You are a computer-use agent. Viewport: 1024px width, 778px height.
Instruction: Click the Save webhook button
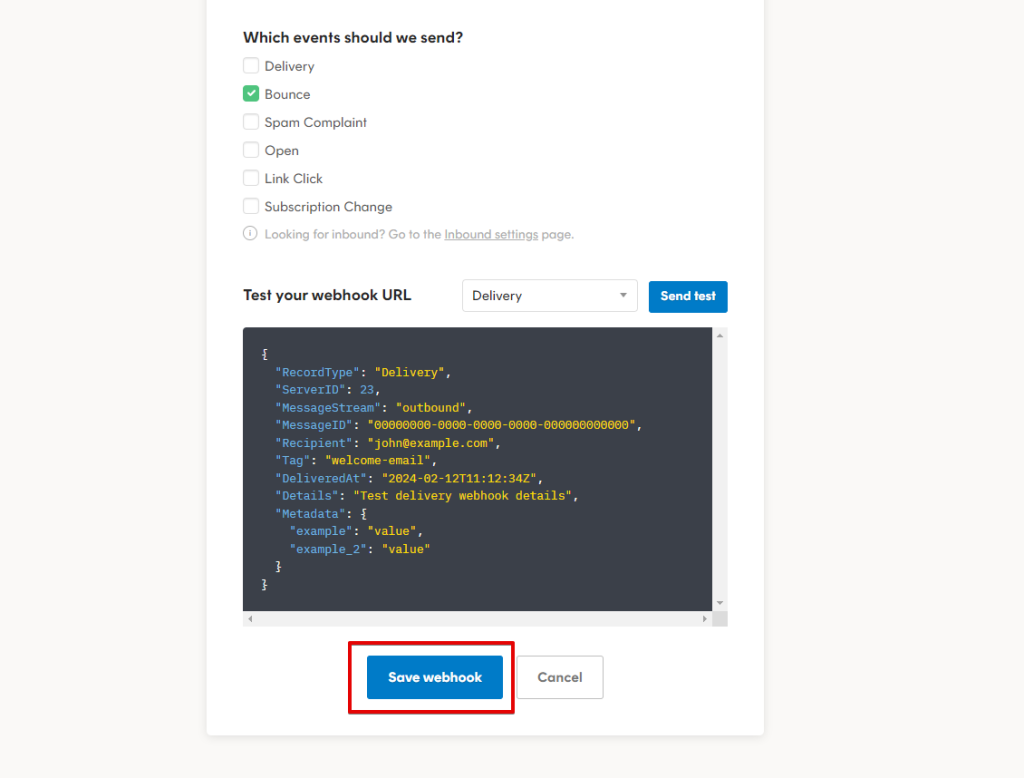click(x=435, y=677)
